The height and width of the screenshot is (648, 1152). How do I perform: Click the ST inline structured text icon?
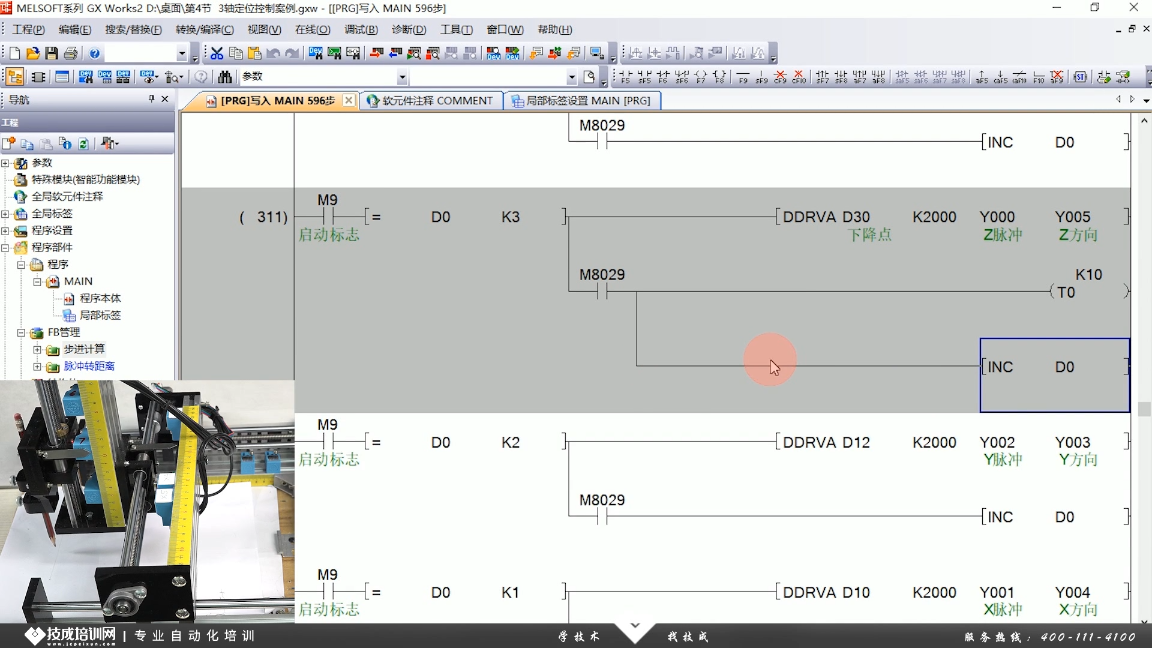1080,76
